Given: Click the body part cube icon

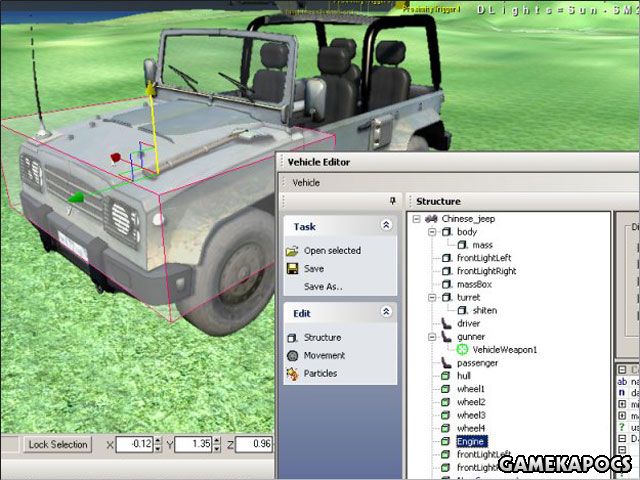Looking at the screenshot, I should coord(447,232).
